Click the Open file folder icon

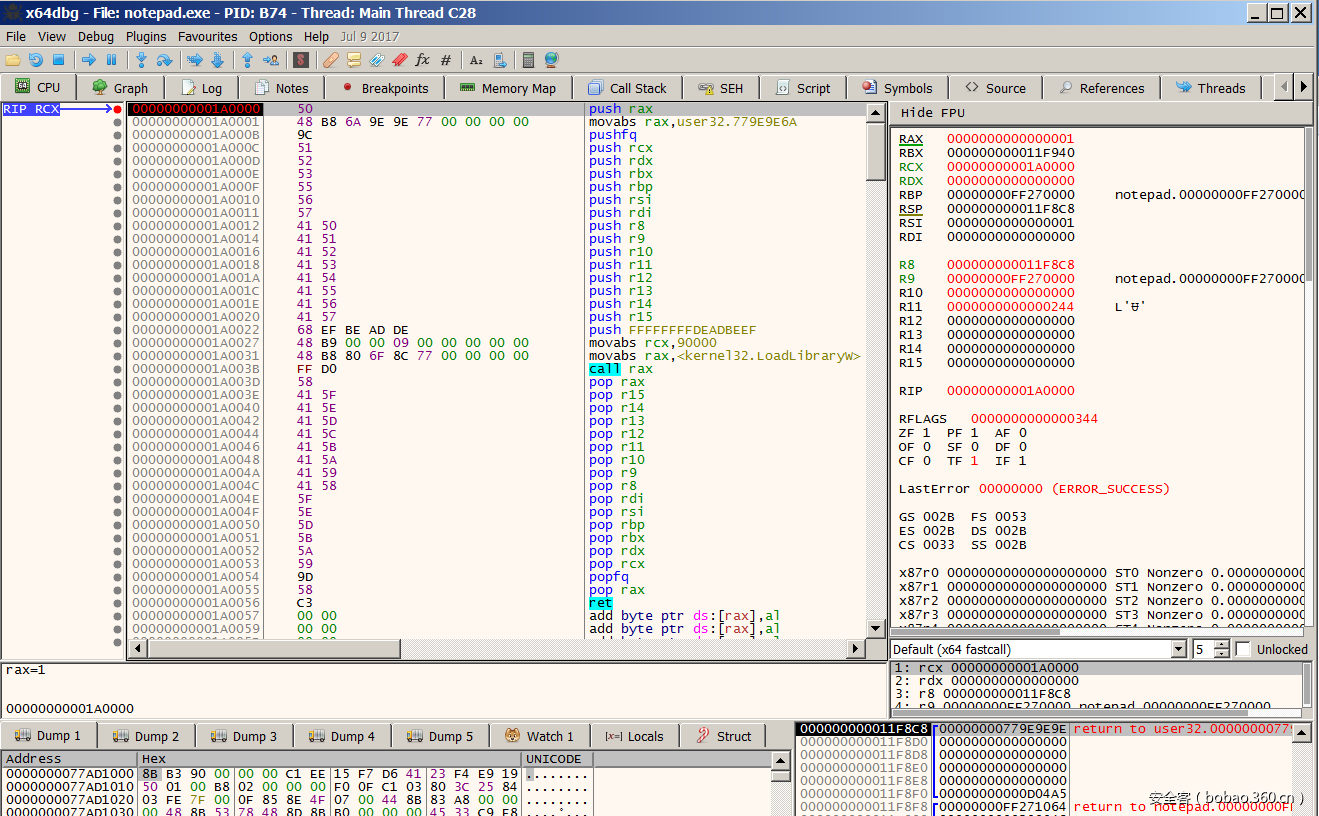pos(13,60)
